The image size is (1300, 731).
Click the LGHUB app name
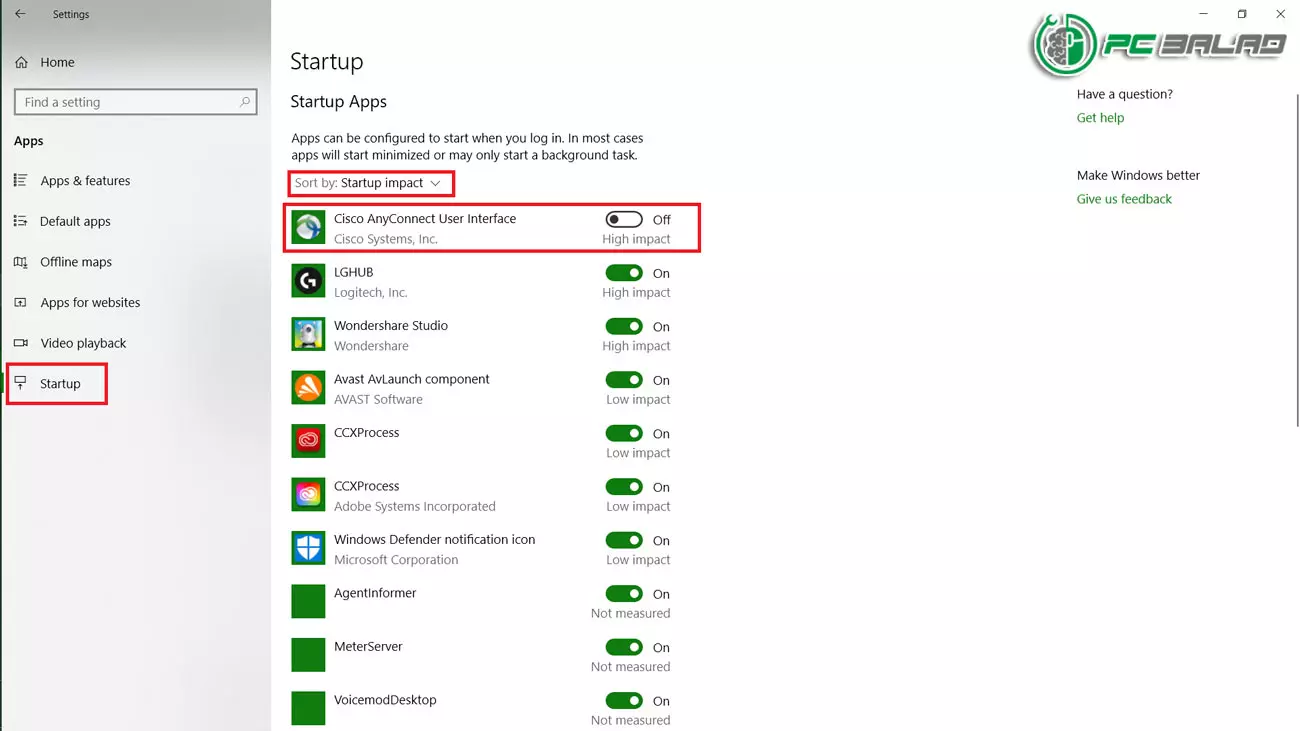coord(354,272)
